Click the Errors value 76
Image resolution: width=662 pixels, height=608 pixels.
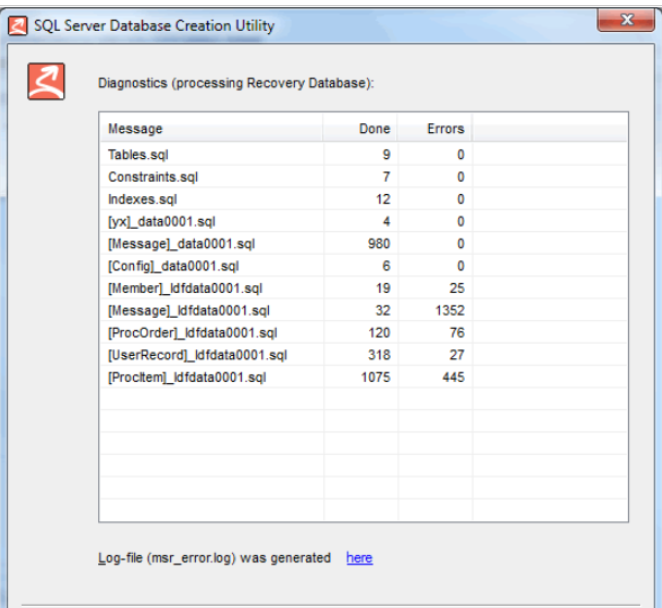[457, 333]
